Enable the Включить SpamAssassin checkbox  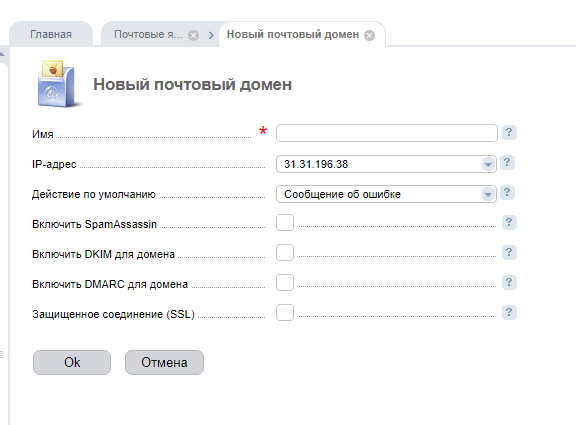coord(285,223)
